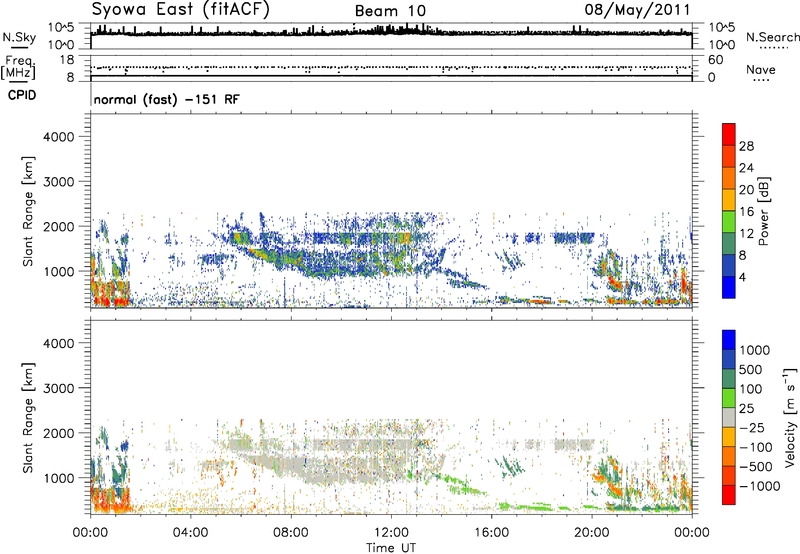Click the right '10^0' noise axis label
Image resolution: width=800 pixels, height=554 pixels.
point(721,45)
